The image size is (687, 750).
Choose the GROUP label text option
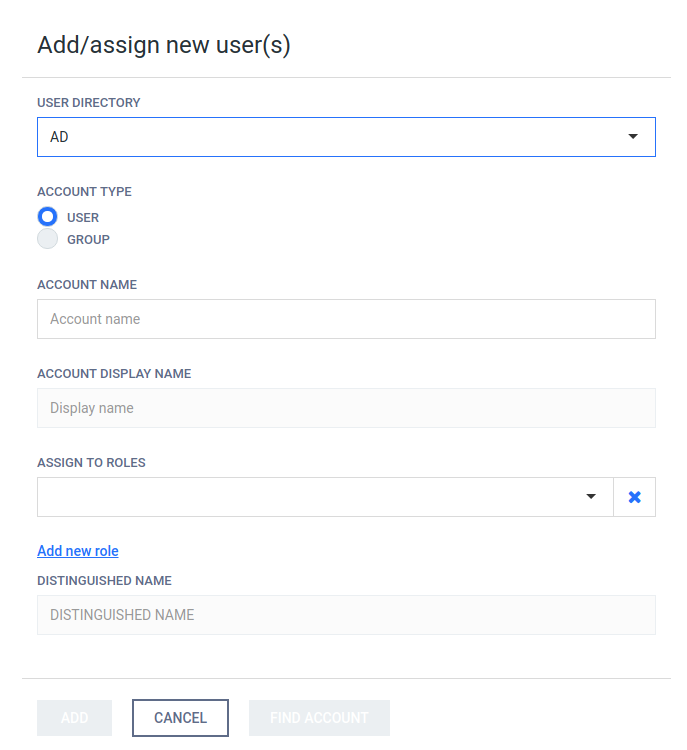coord(89,239)
